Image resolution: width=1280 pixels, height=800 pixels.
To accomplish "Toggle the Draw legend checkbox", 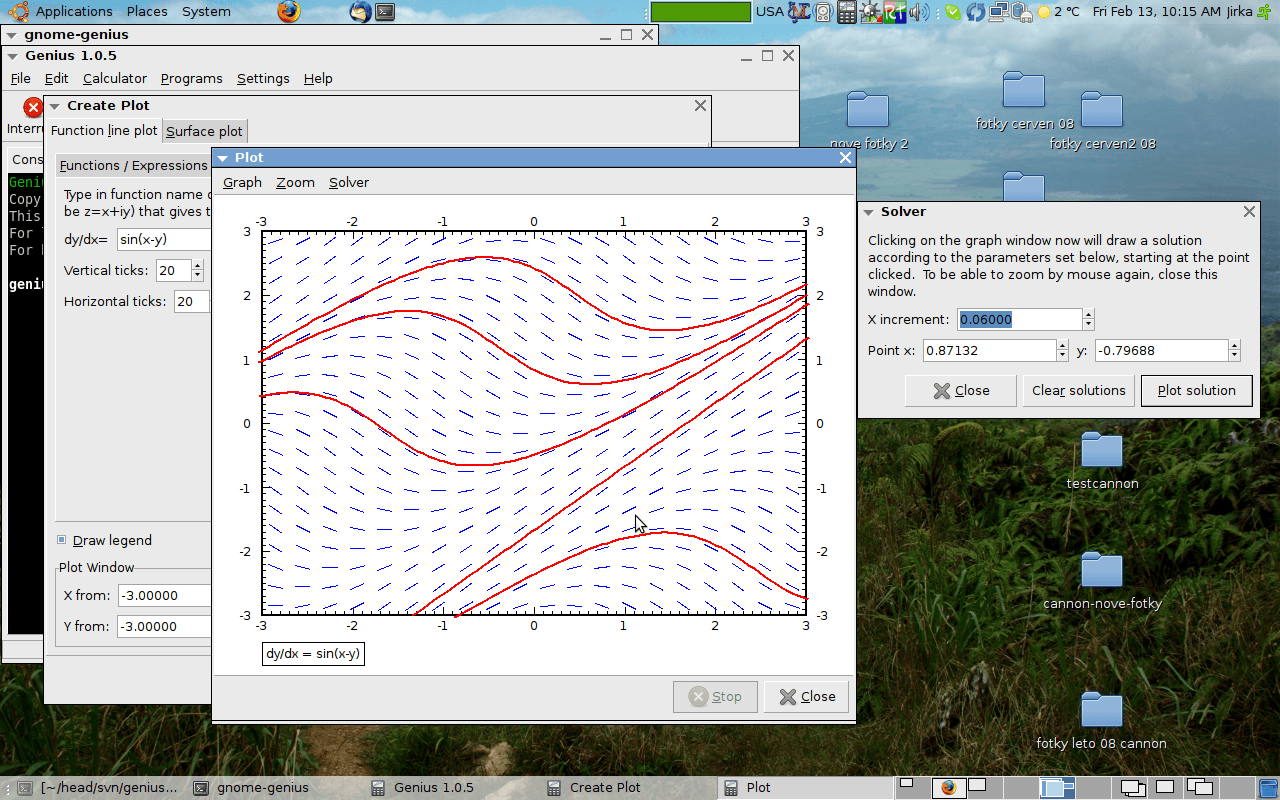I will (x=62, y=540).
